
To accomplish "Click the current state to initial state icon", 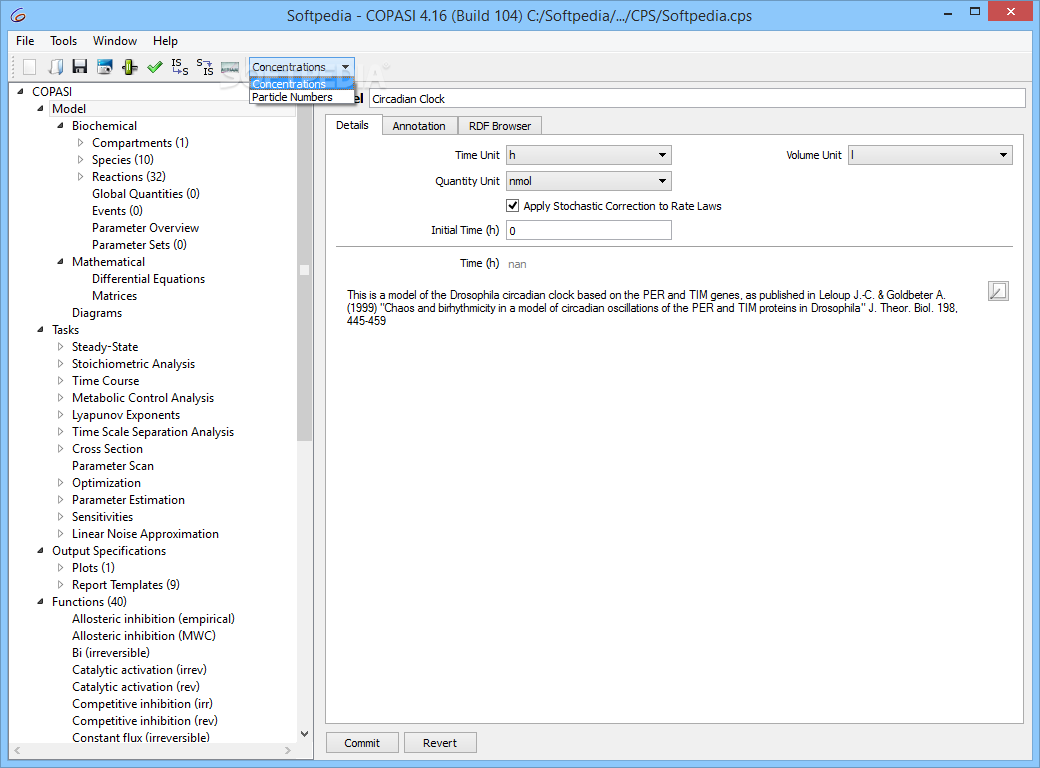I will tap(205, 67).
